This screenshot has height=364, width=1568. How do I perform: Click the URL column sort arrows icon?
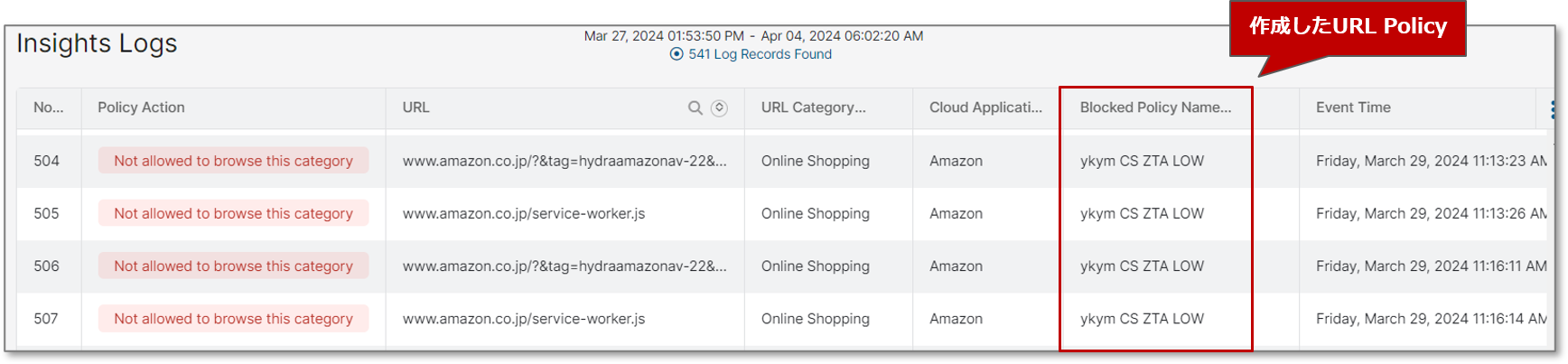pos(719,108)
